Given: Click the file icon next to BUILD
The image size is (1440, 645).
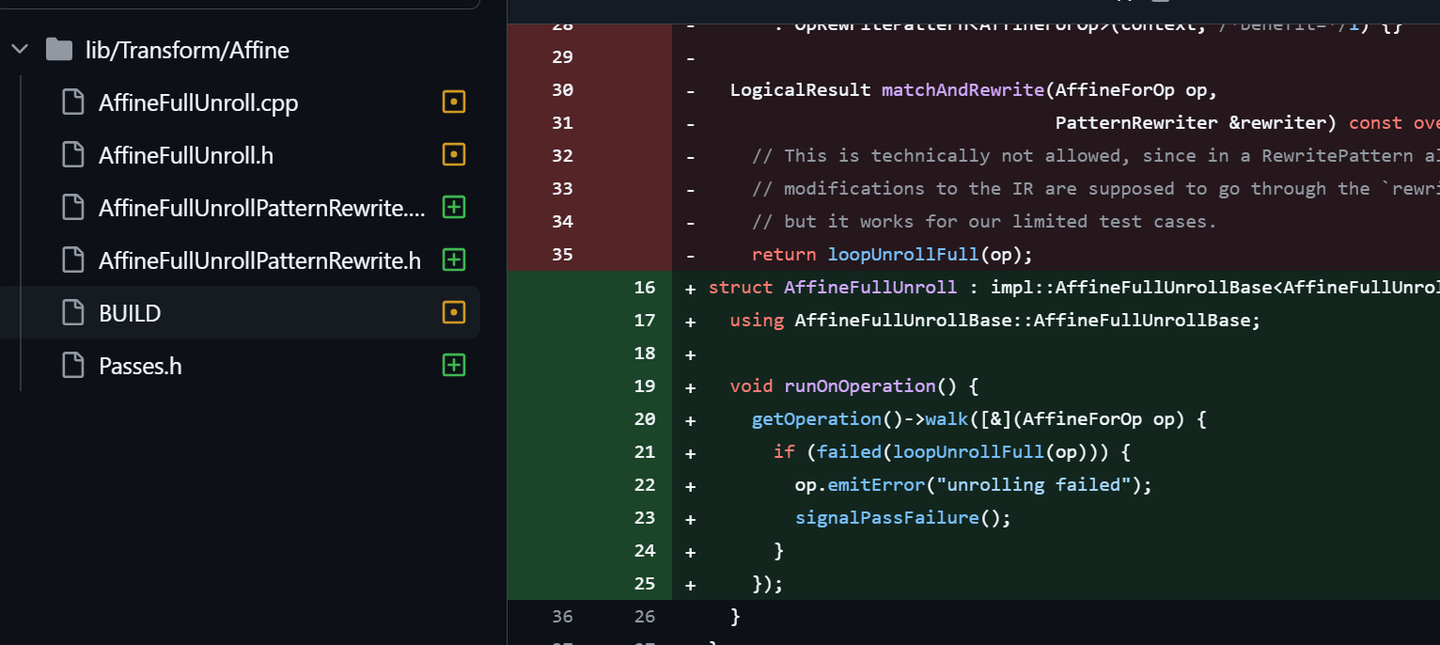Looking at the screenshot, I should [x=73, y=313].
